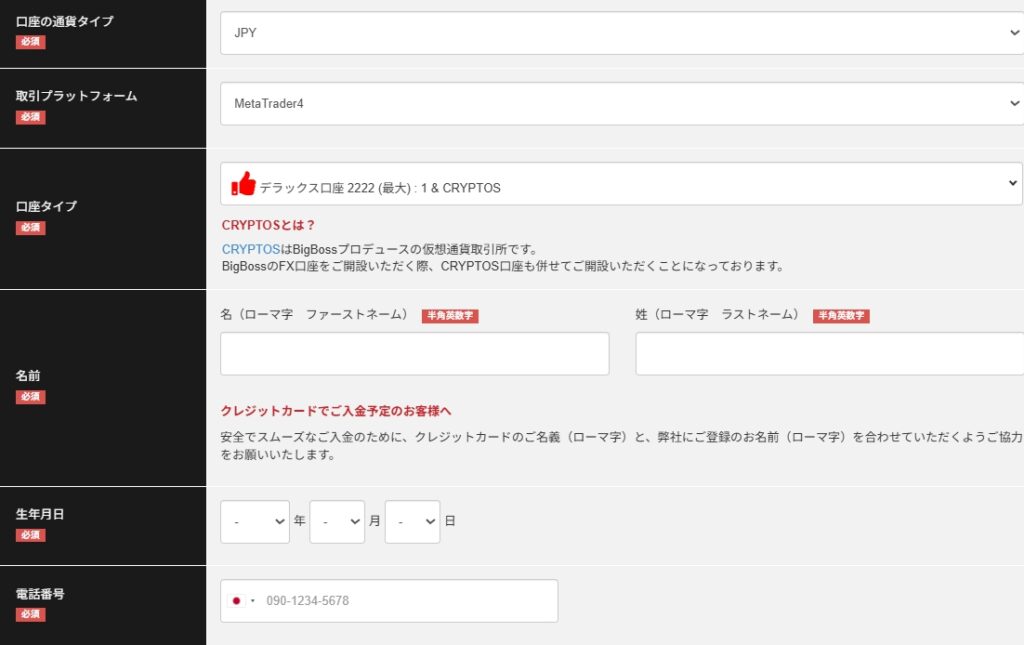Click the 必須 badge under 生年月日
Image resolution: width=1024 pixels, height=645 pixels.
[30, 535]
